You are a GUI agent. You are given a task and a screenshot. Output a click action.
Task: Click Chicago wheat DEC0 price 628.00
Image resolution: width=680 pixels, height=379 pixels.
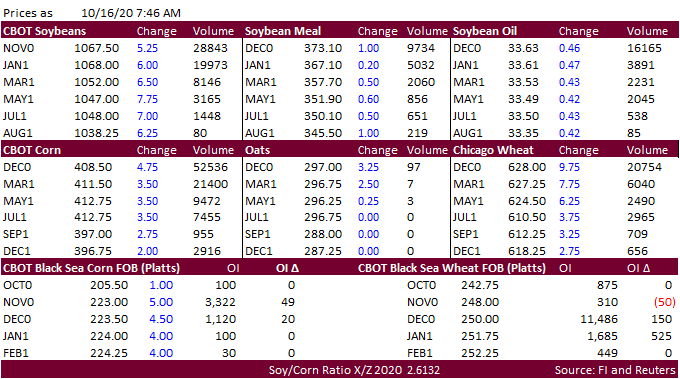pyautogui.click(x=527, y=167)
